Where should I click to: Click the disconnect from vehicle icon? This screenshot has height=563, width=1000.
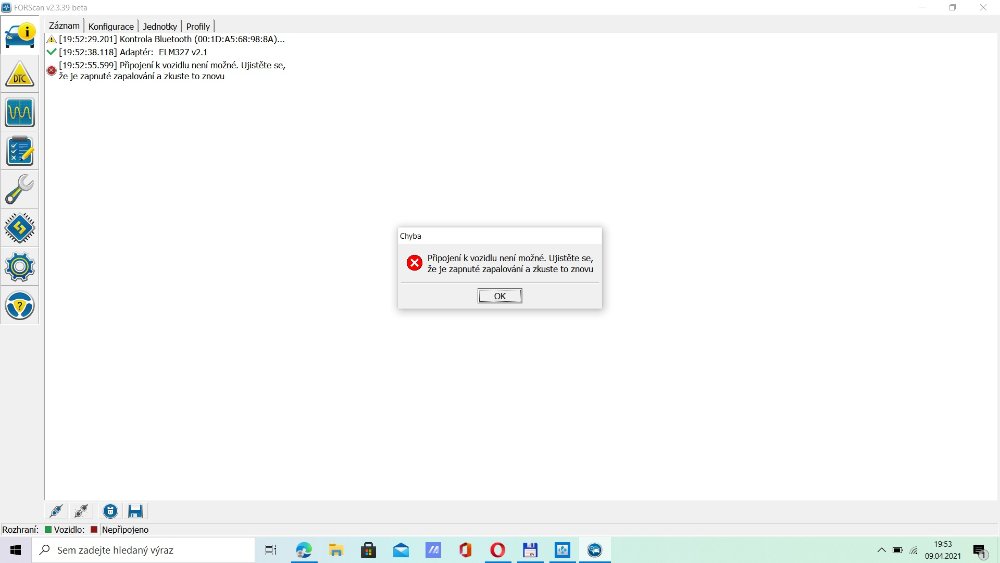click(82, 511)
